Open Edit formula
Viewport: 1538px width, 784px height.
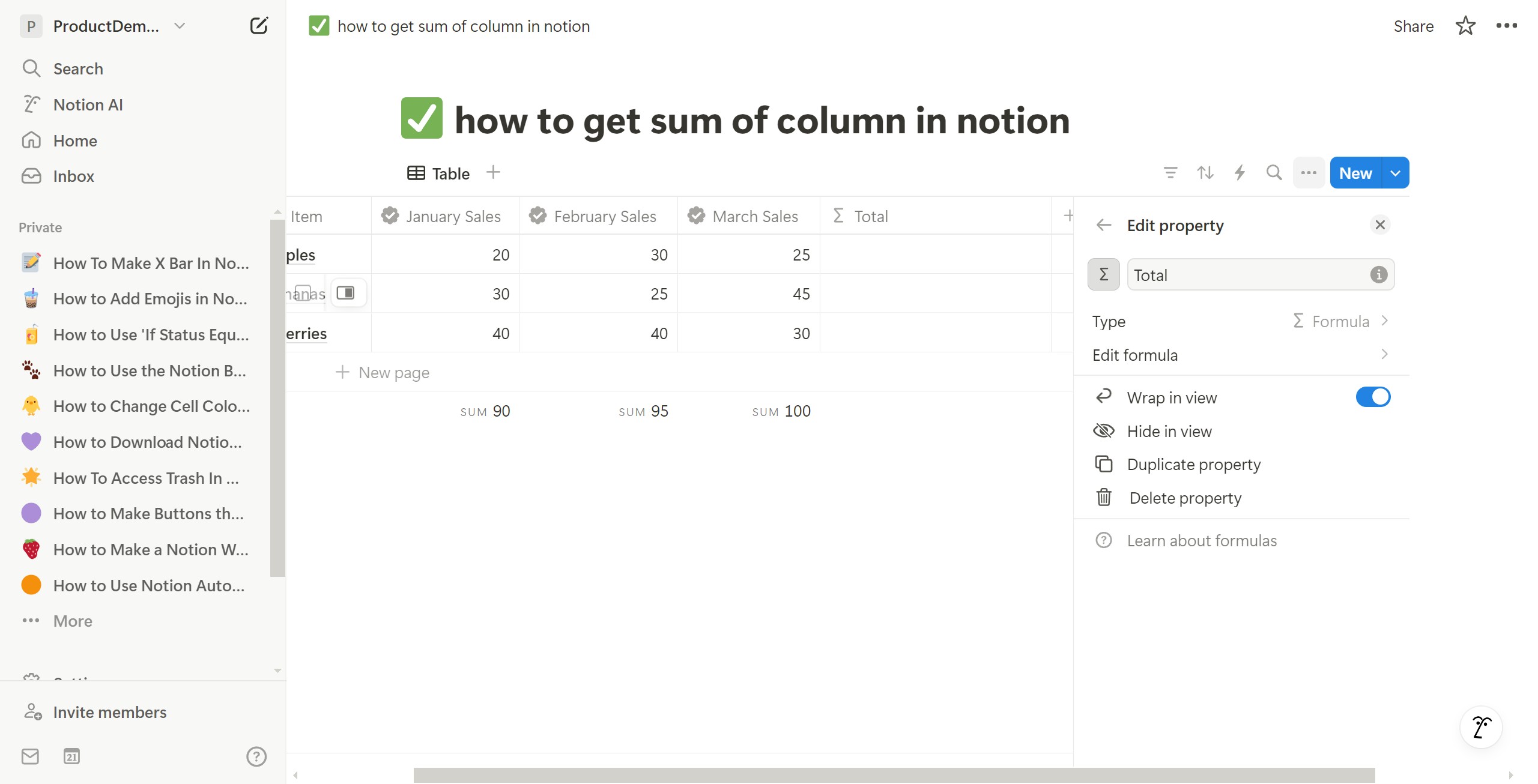coord(1241,355)
